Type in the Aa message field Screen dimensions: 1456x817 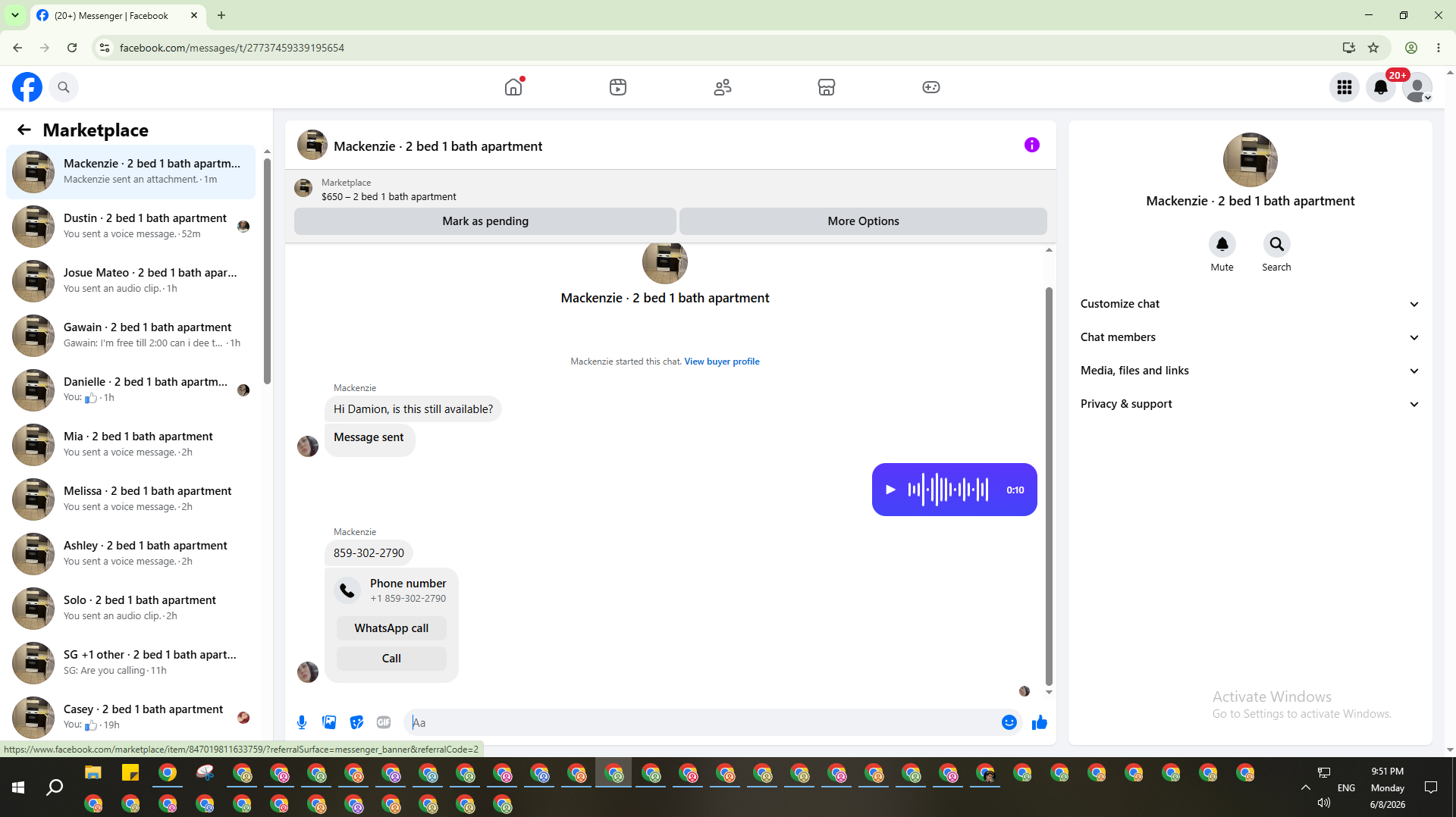[x=702, y=722]
